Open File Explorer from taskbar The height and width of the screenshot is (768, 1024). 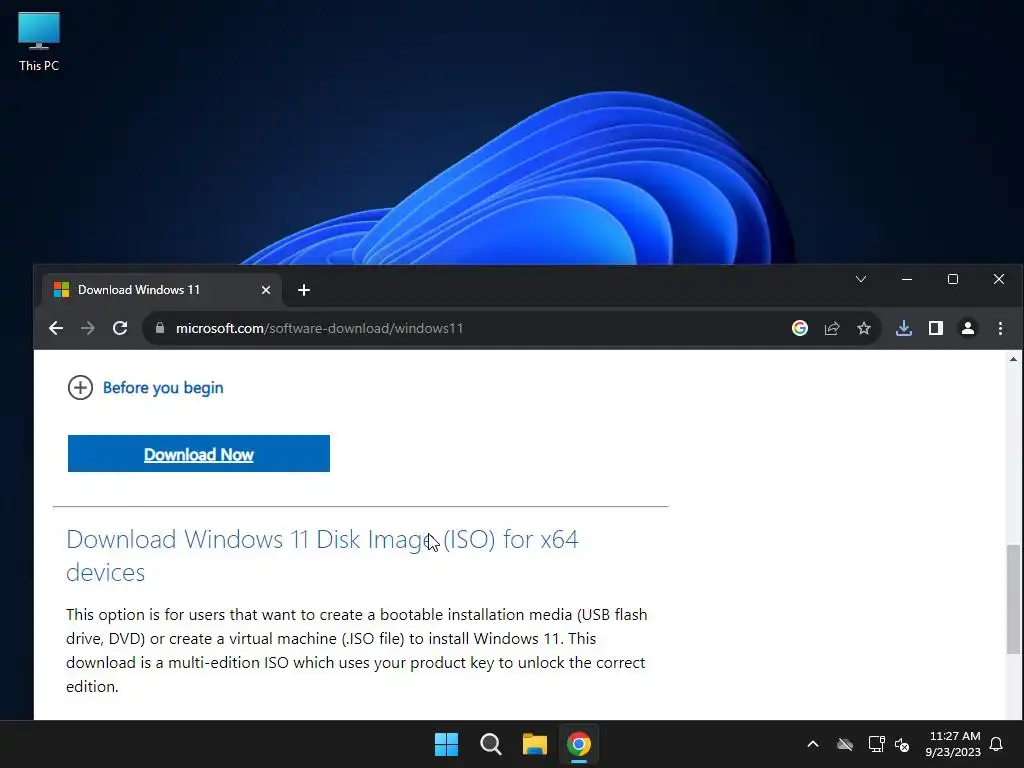534,744
